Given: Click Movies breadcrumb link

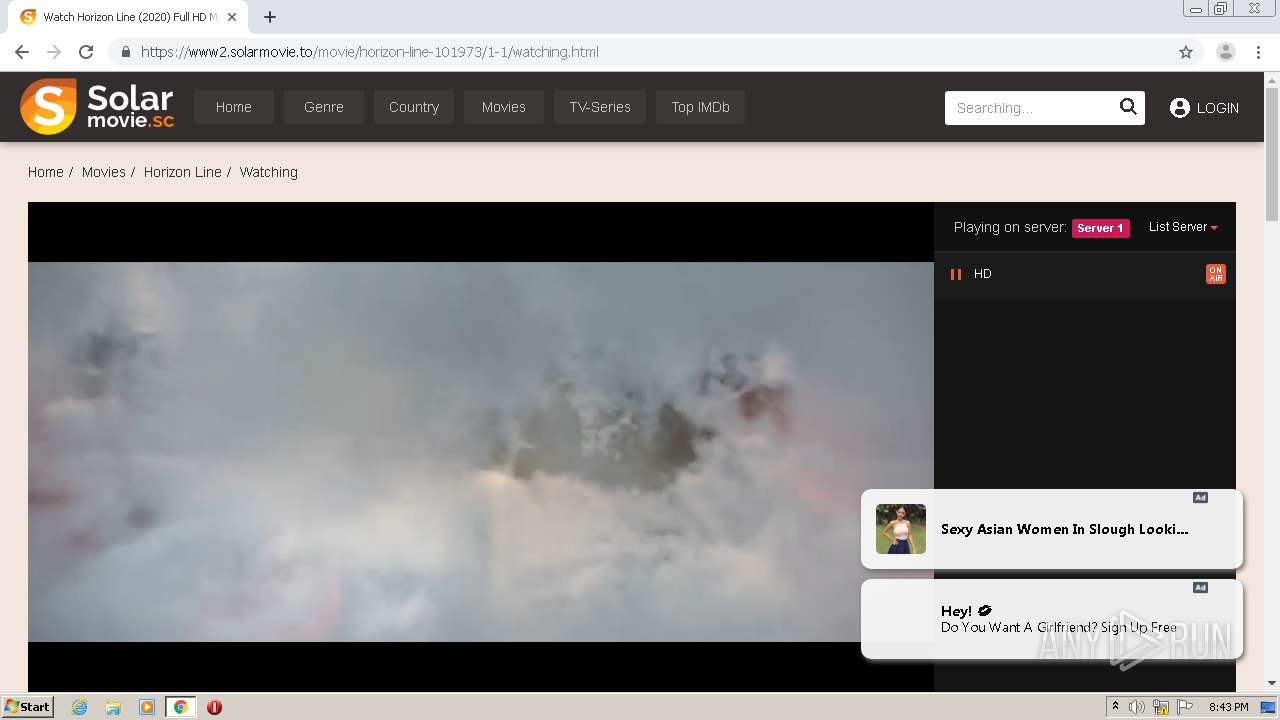Looking at the screenshot, I should (x=104, y=172).
